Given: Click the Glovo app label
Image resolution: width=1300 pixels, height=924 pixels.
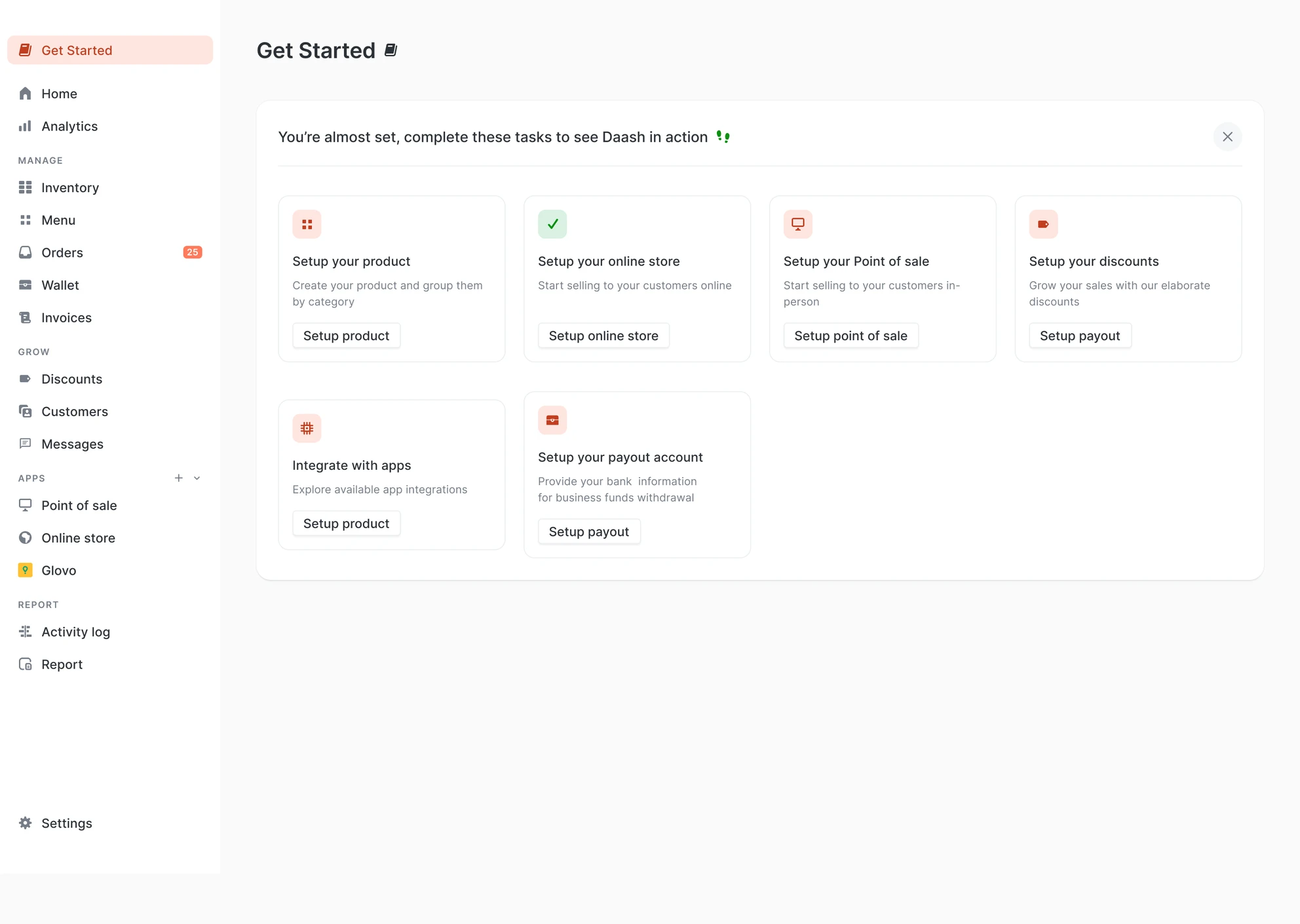Looking at the screenshot, I should [x=59, y=570].
